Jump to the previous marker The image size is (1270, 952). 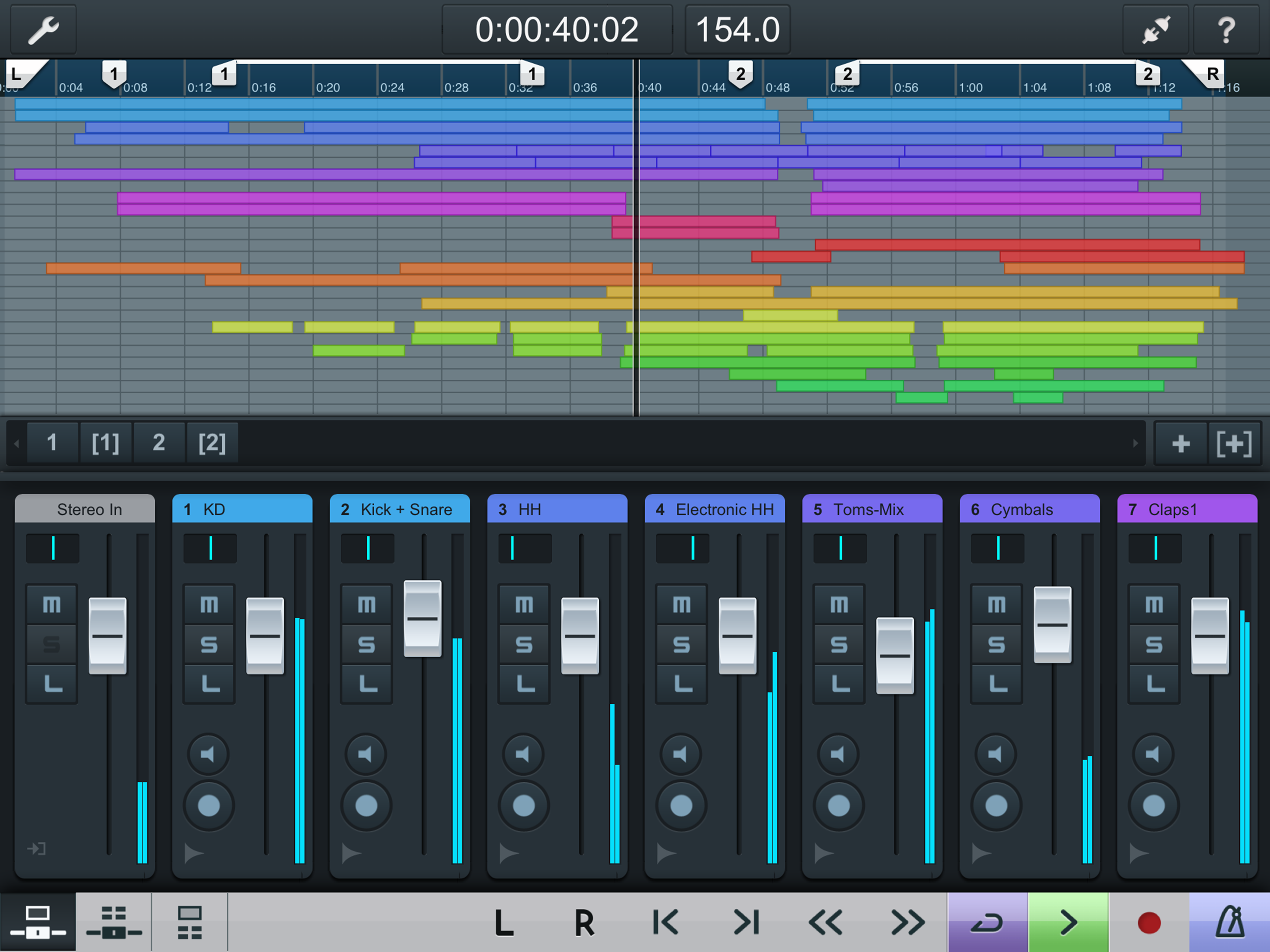click(x=666, y=922)
